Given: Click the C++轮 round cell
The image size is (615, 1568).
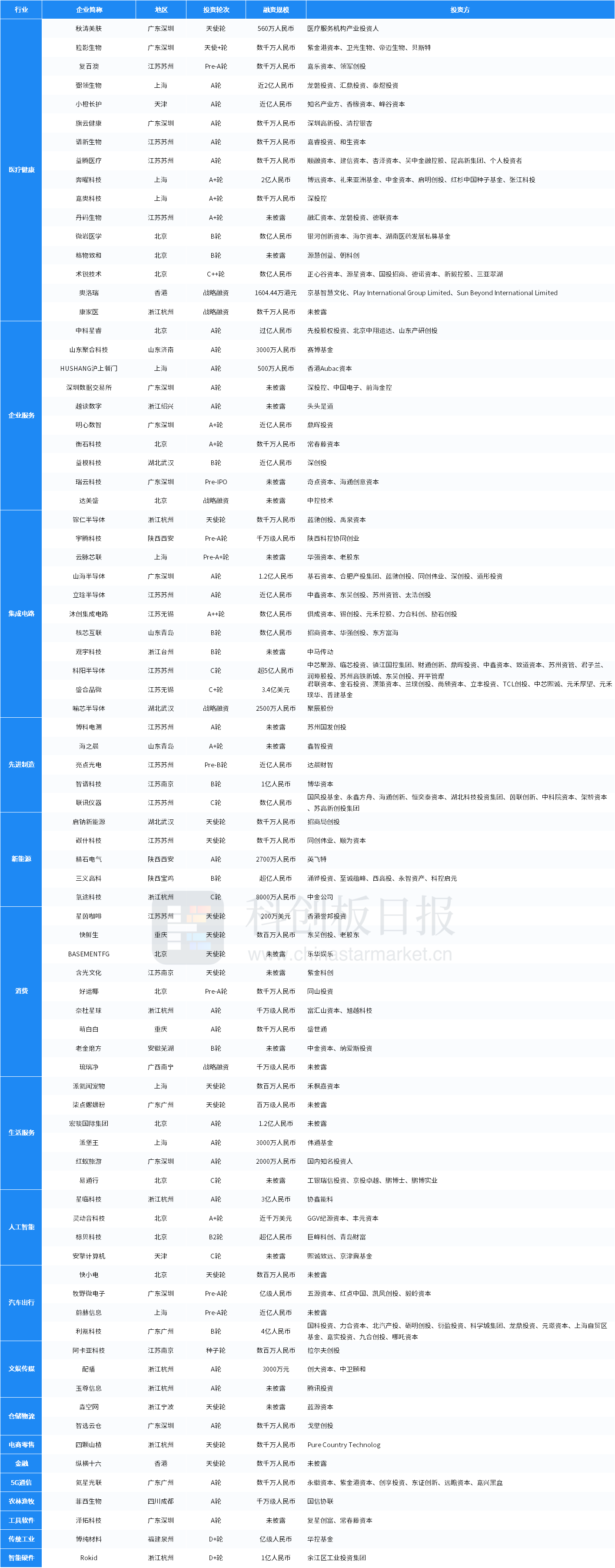Looking at the screenshot, I should point(216,274).
